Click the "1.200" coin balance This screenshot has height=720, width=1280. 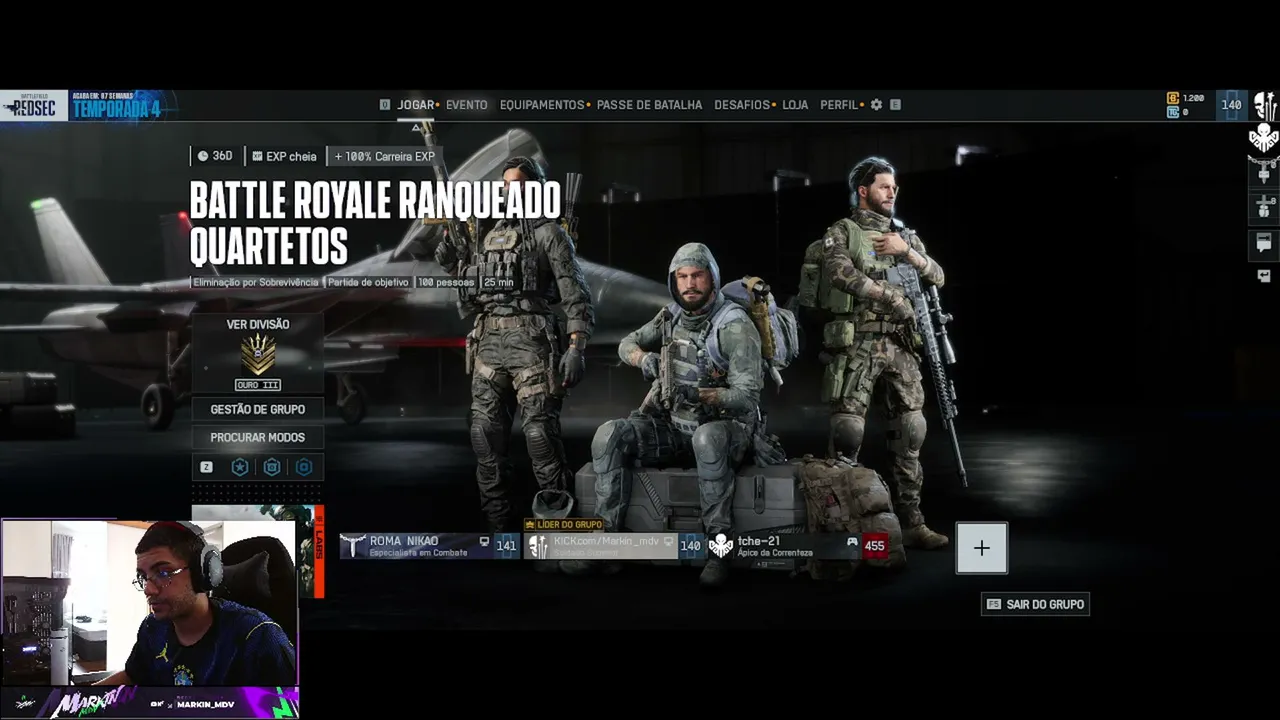tap(1193, 98)
